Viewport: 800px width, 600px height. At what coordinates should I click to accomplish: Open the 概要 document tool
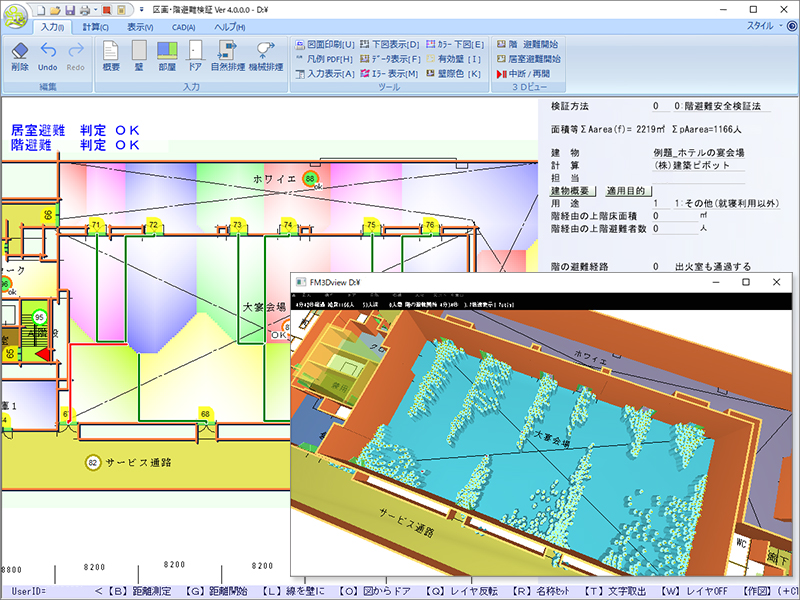(112, 56)
